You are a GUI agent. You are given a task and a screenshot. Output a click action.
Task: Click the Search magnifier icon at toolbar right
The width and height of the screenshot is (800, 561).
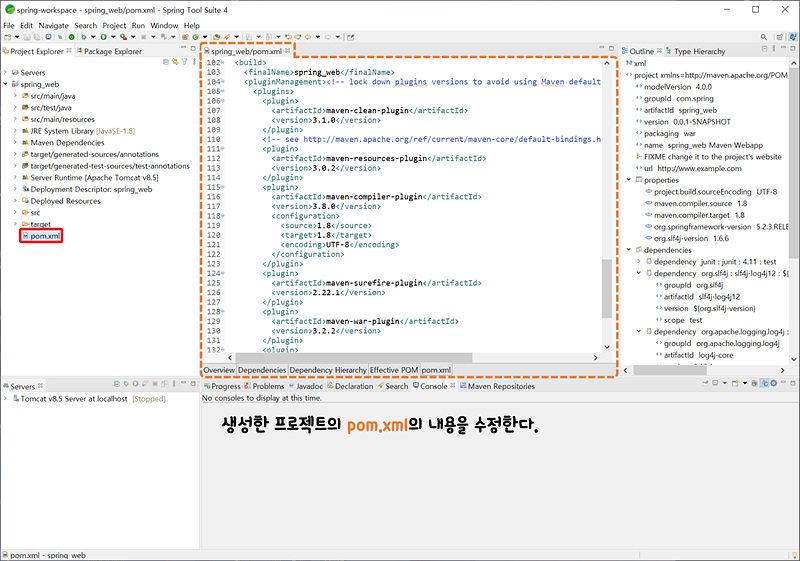tap(763, 37)
